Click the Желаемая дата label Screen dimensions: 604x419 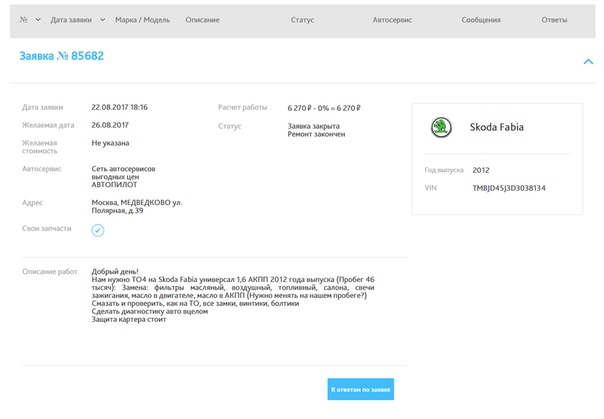click(x=48, y=125)
